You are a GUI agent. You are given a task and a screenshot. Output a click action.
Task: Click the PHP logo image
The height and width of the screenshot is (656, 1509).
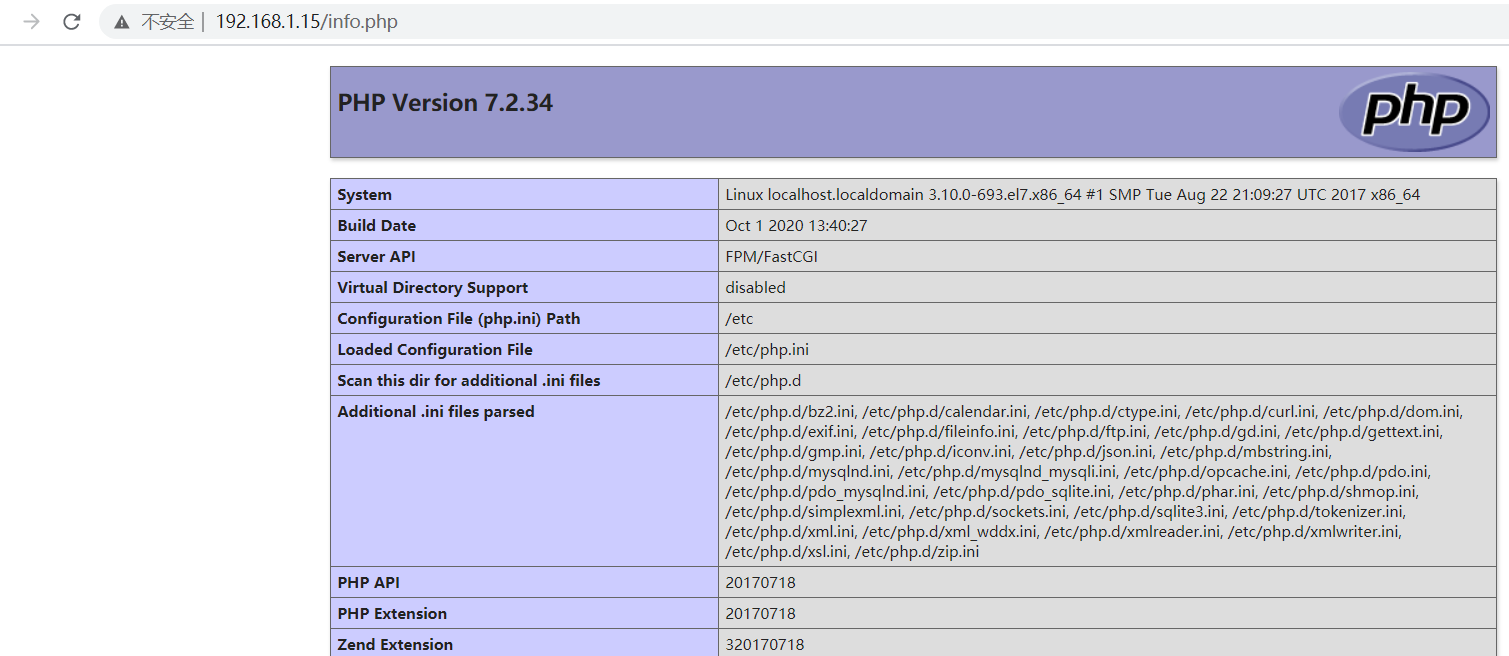pyautogui.click(x=1414, y=111)
